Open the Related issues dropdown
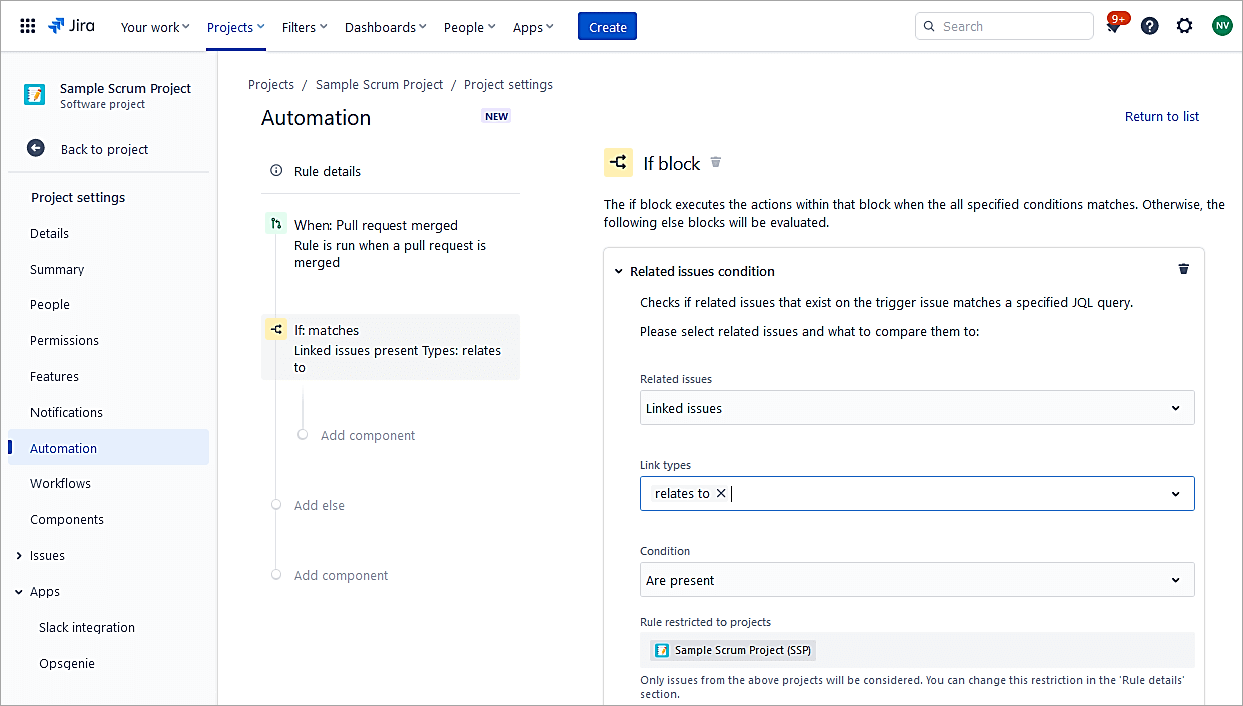This screenshot has height=706, width=1243. pos(916,408)
